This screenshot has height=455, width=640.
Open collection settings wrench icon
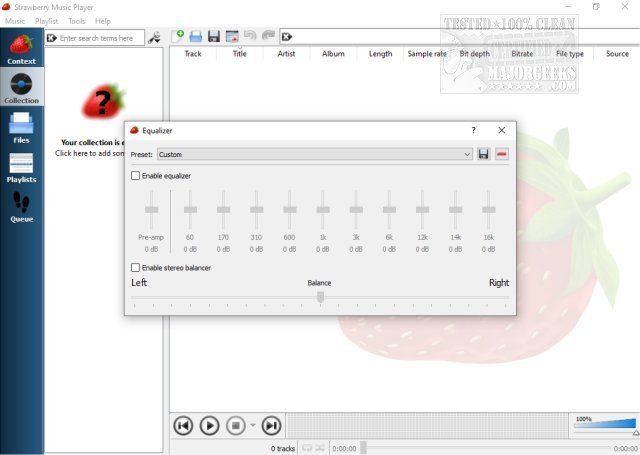(154, 38)
